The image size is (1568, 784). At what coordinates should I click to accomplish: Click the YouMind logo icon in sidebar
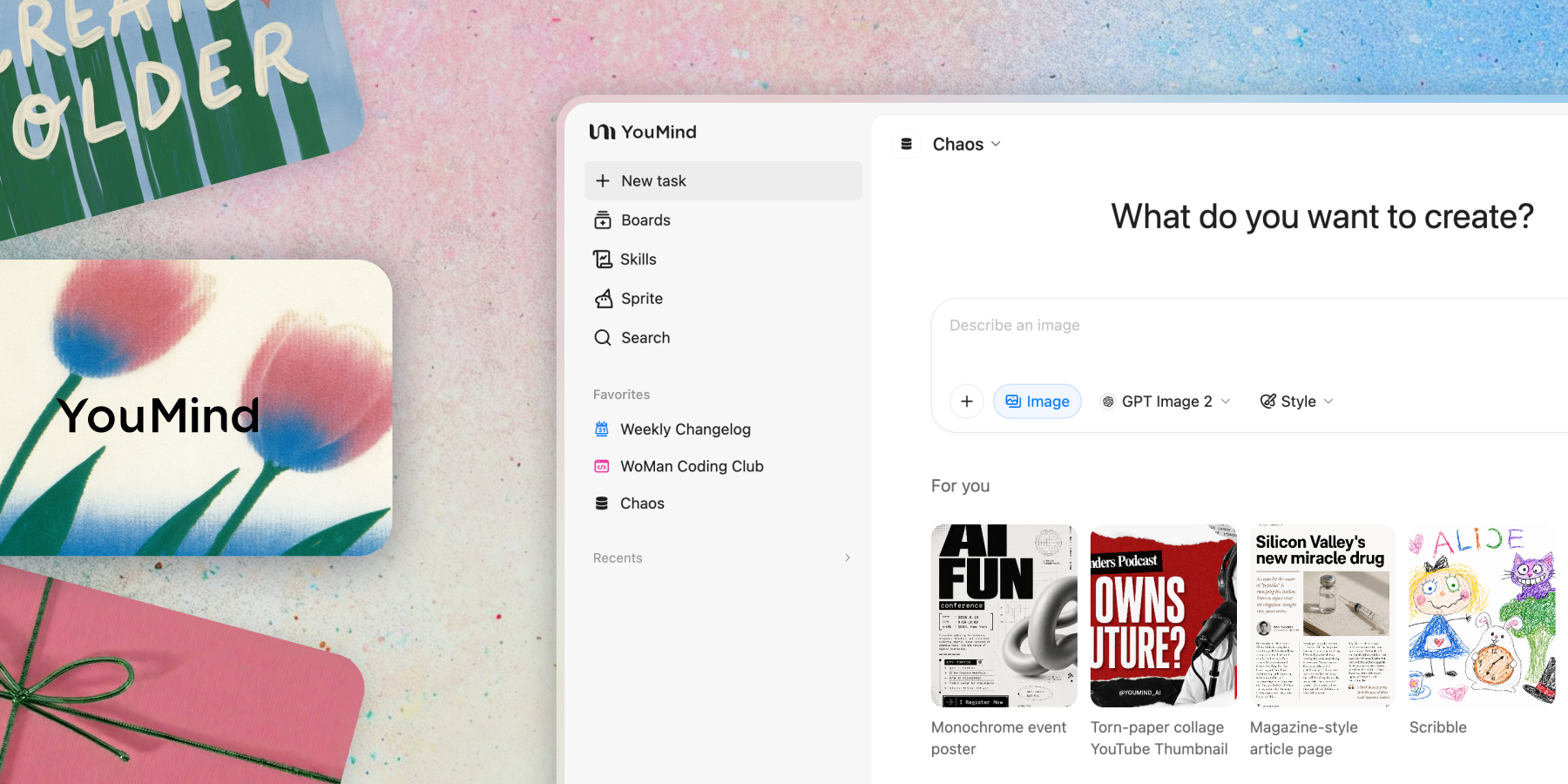pyautogui.click(x=602, y=132)
